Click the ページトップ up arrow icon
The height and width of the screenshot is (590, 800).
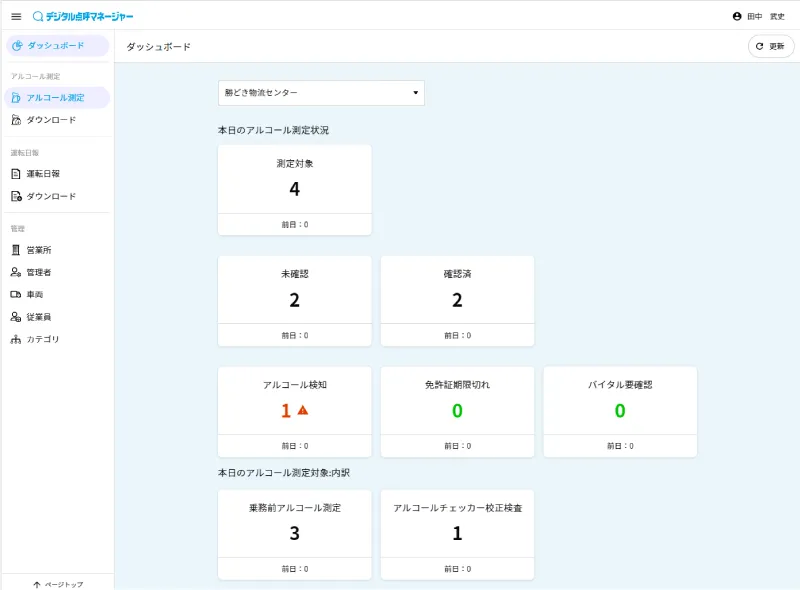pos(37,584)
